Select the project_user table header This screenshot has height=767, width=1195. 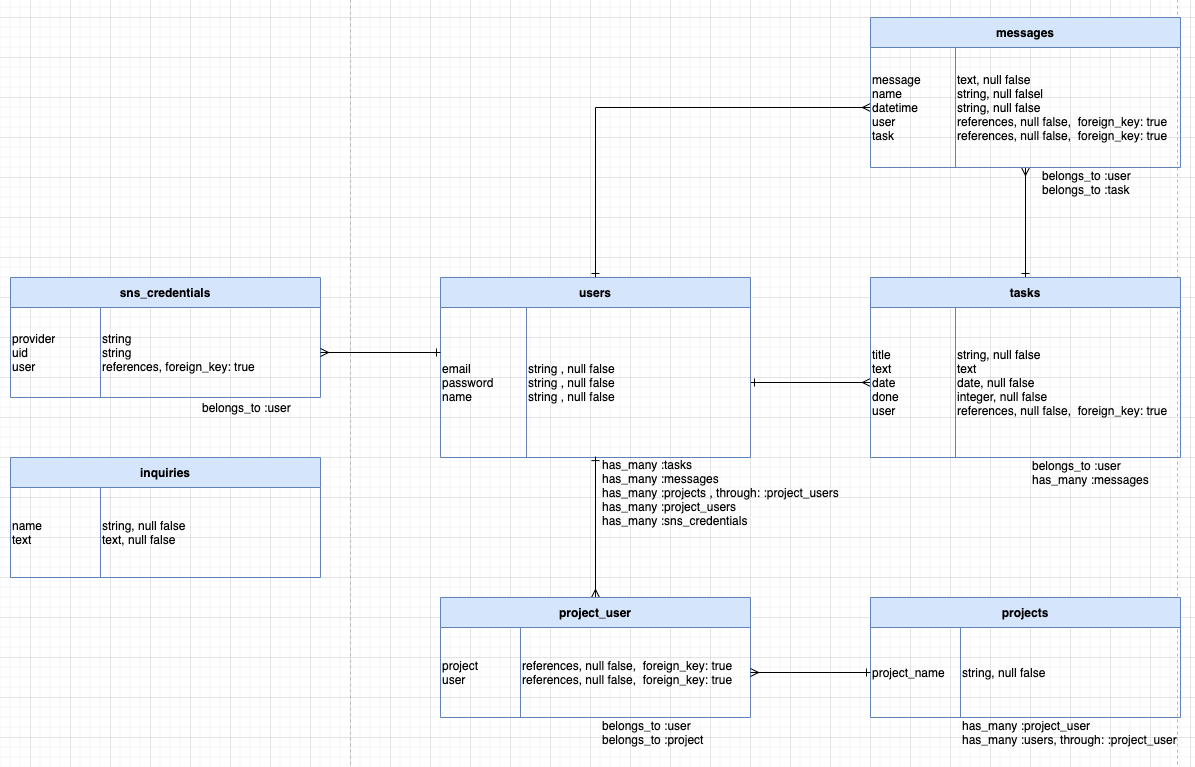coord(594,612)
